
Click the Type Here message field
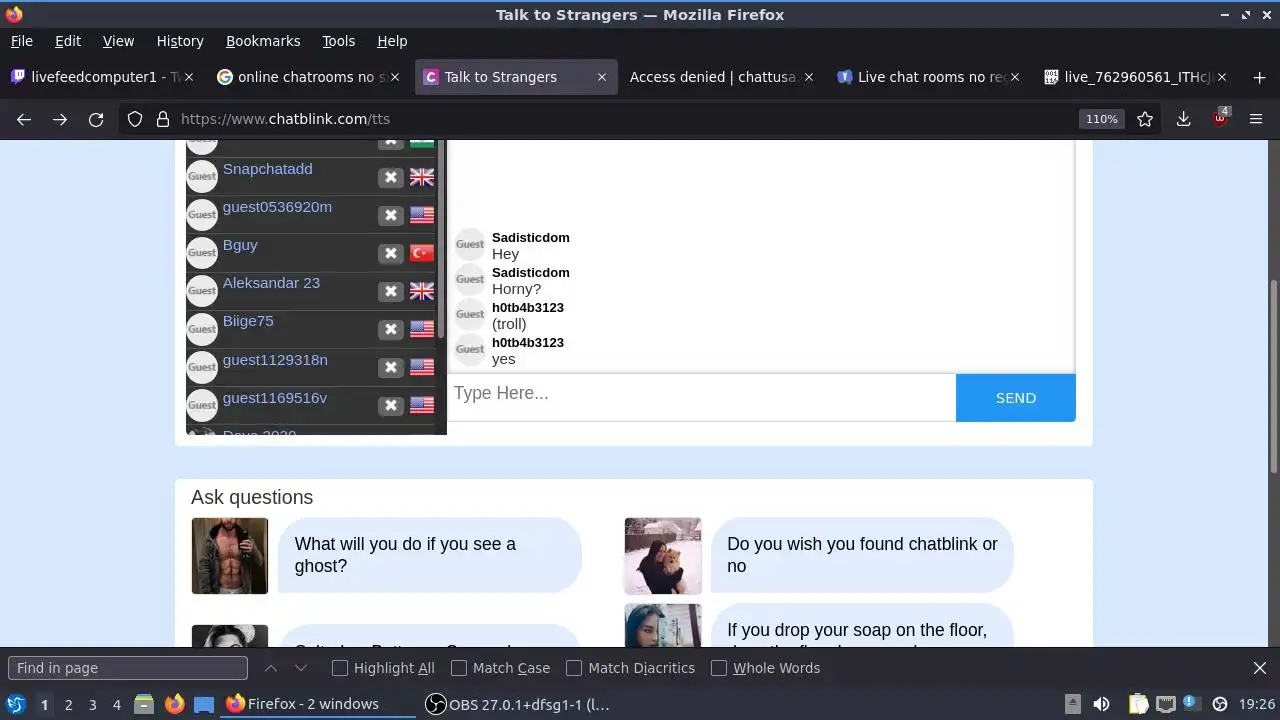[701, 398]
